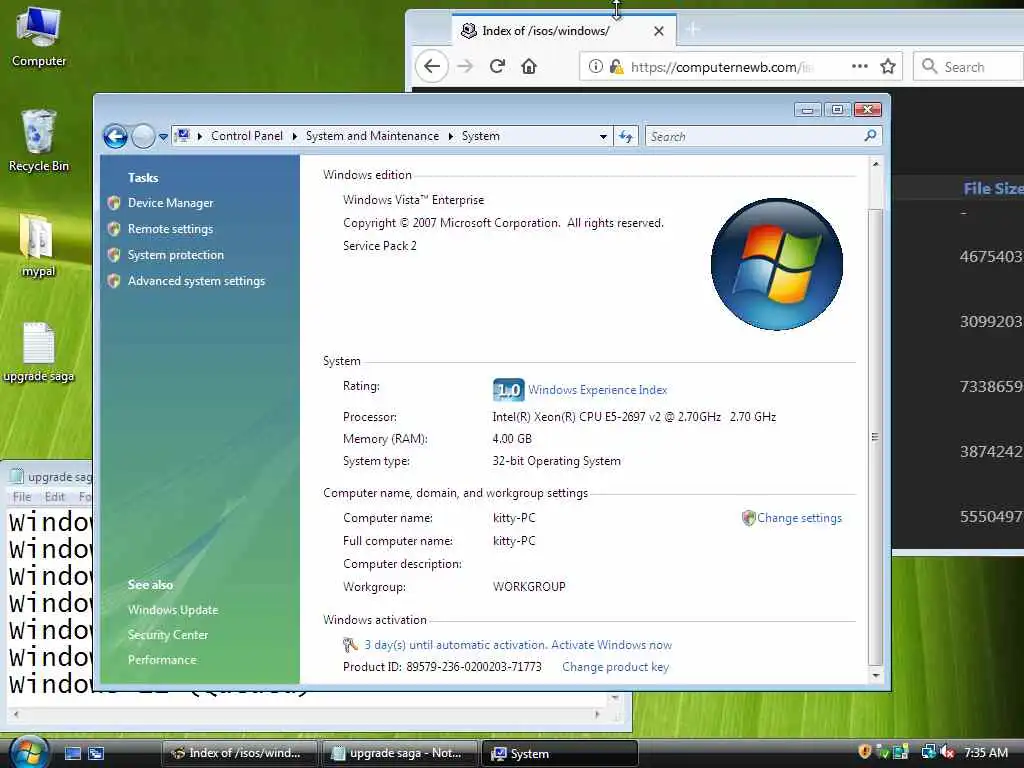Click Change product key link

tap(615, 667)
